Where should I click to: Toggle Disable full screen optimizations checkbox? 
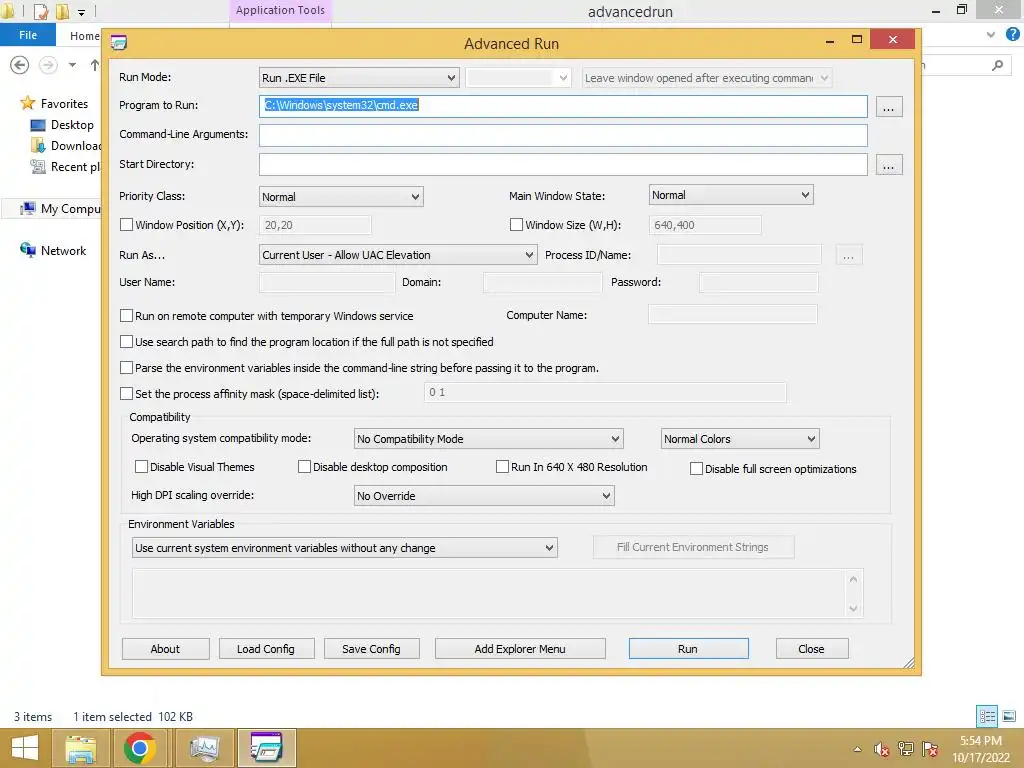pyautogui.click(x=697, y=468)
